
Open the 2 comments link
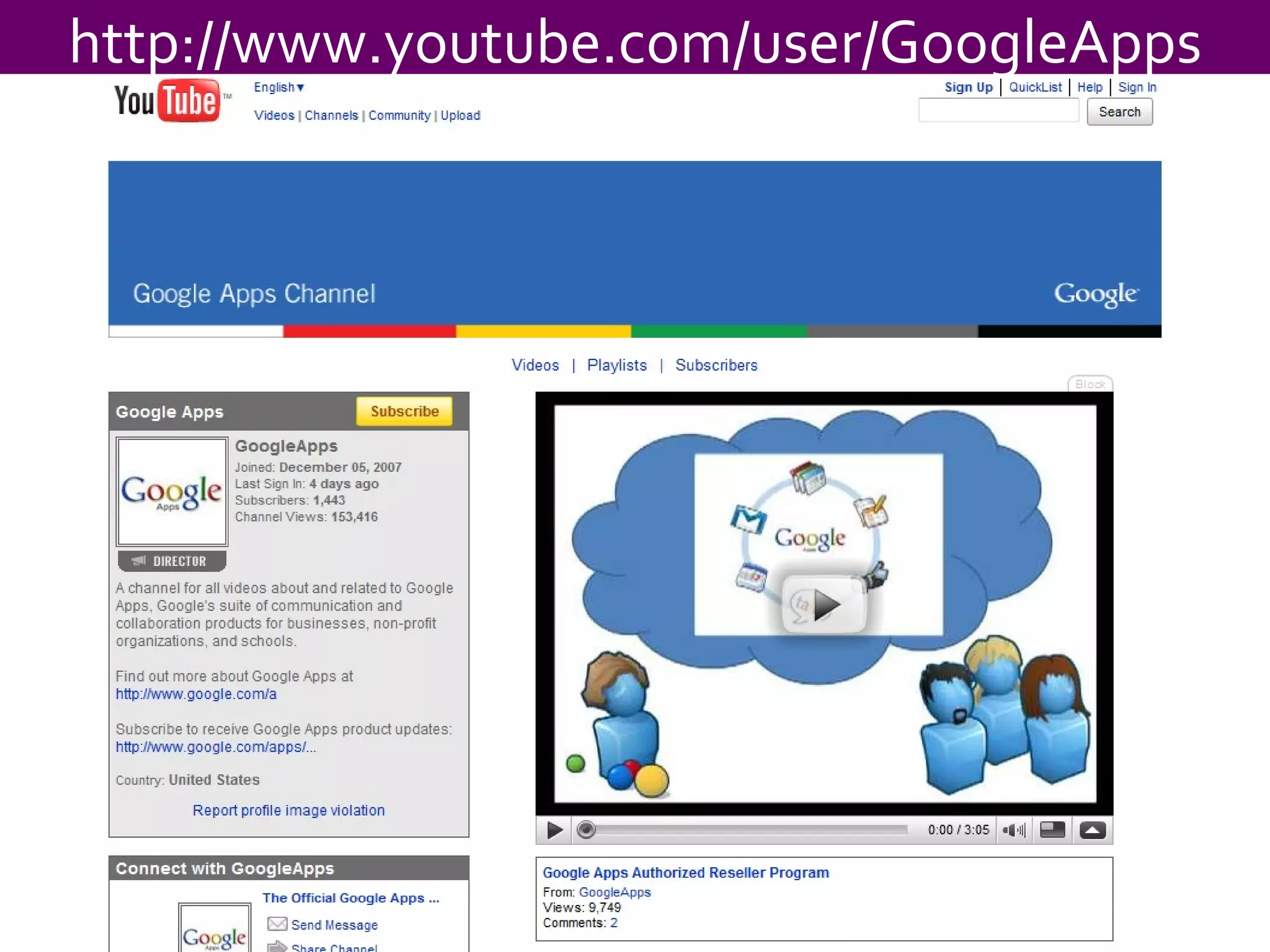point(614,923)
